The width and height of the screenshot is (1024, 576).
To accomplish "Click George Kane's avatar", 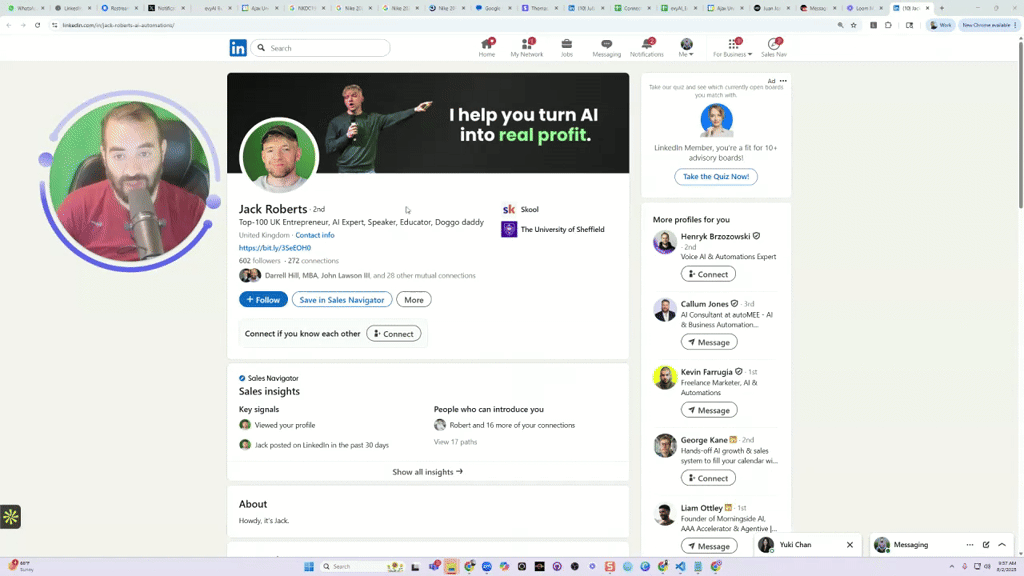I will (x=665, y=445).
